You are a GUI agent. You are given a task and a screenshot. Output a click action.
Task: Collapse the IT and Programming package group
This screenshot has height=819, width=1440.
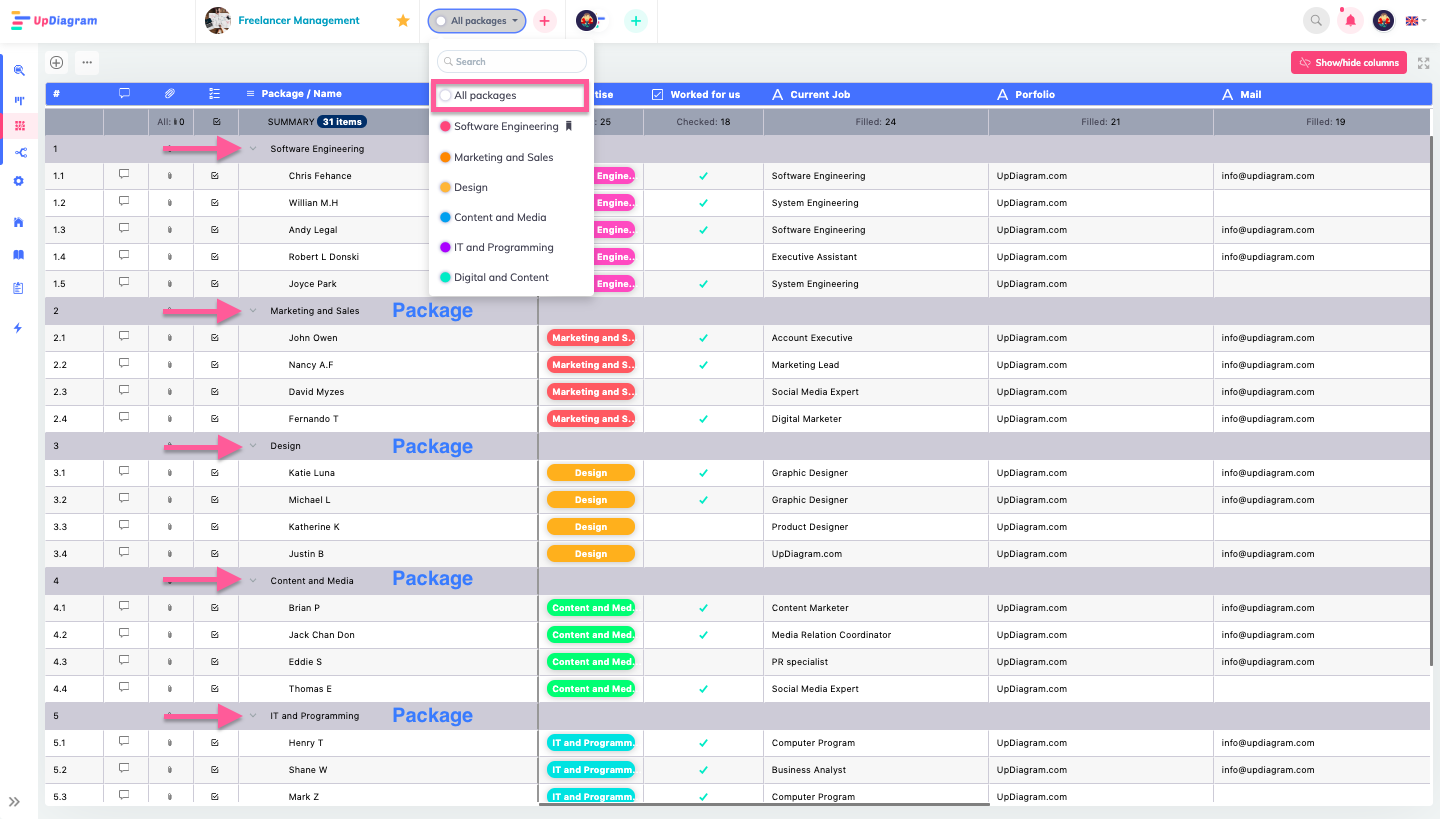pos(253,716)
